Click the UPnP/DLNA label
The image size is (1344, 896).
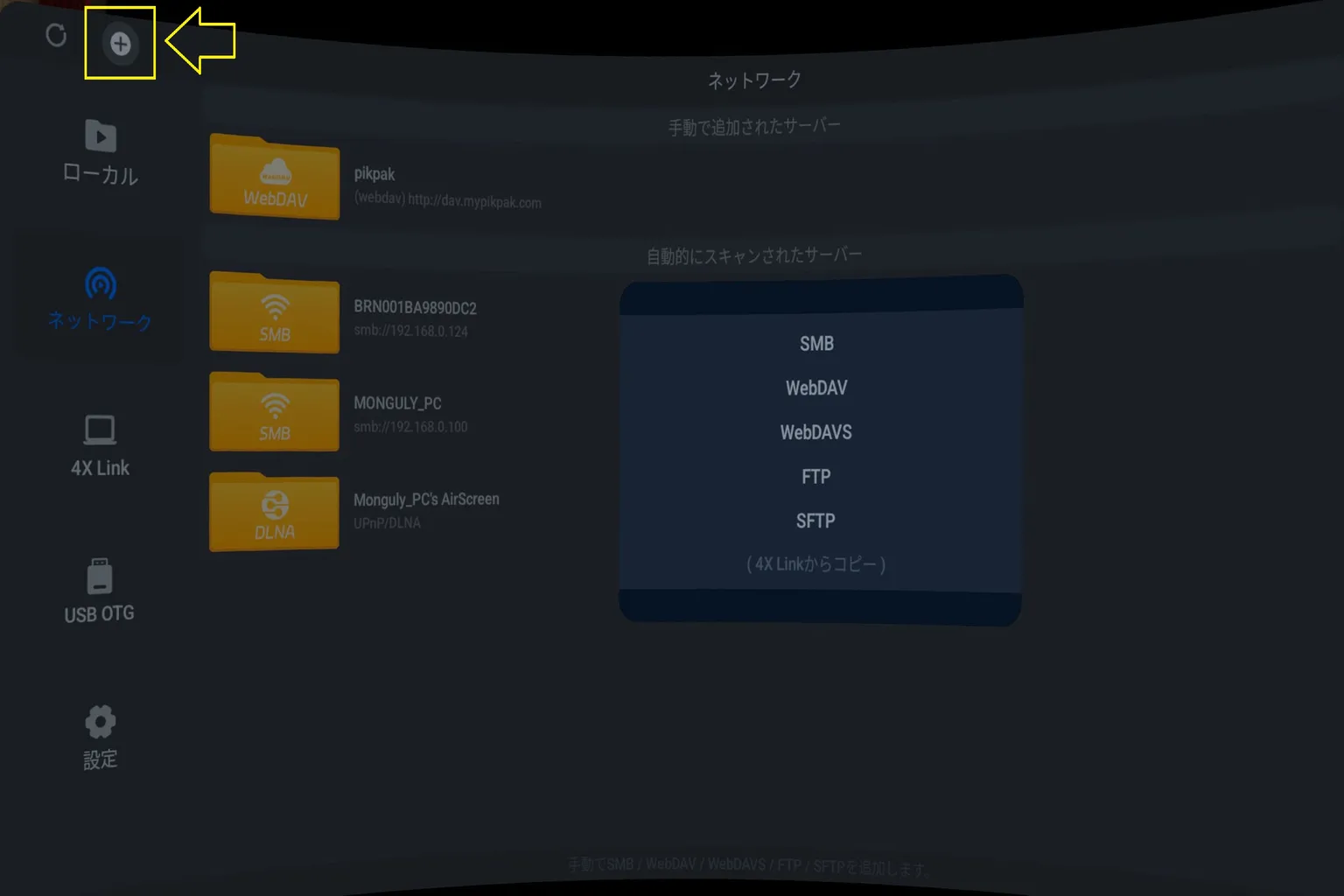tap(387, 523)
